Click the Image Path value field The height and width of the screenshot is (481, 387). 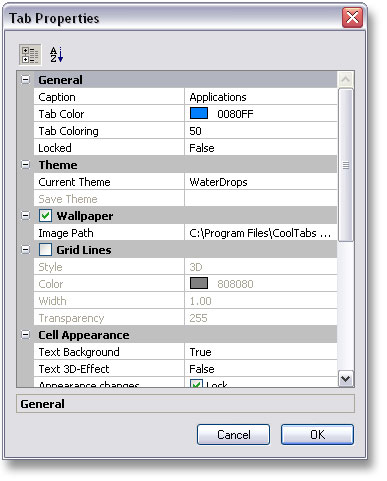tap(261, 233)
